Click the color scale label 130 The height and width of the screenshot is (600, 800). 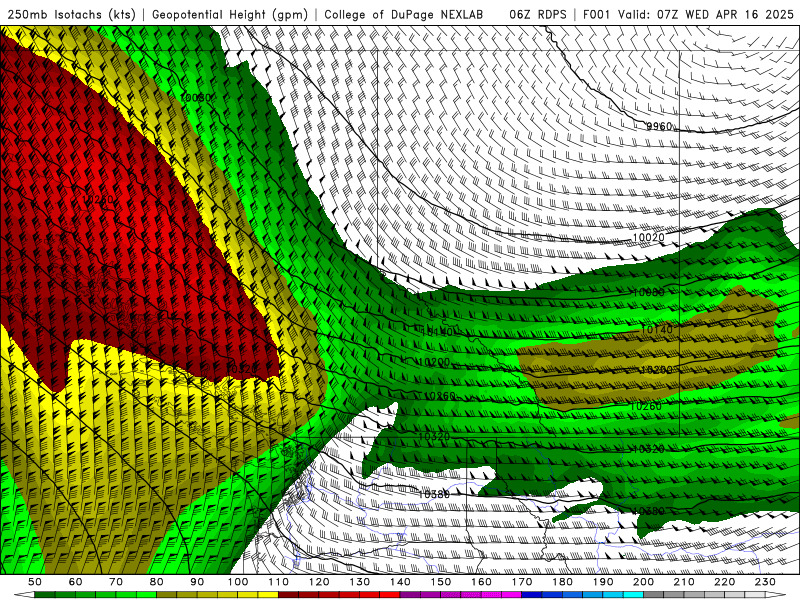coord(360,582)
